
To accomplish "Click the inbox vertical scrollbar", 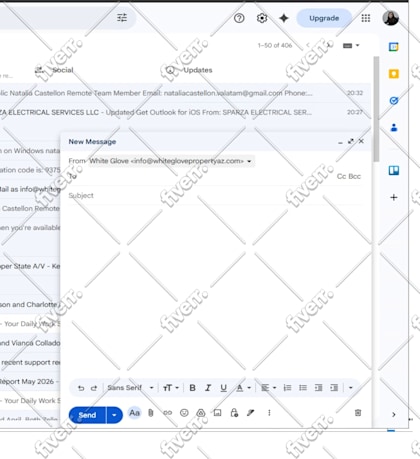I will (376, 109).
